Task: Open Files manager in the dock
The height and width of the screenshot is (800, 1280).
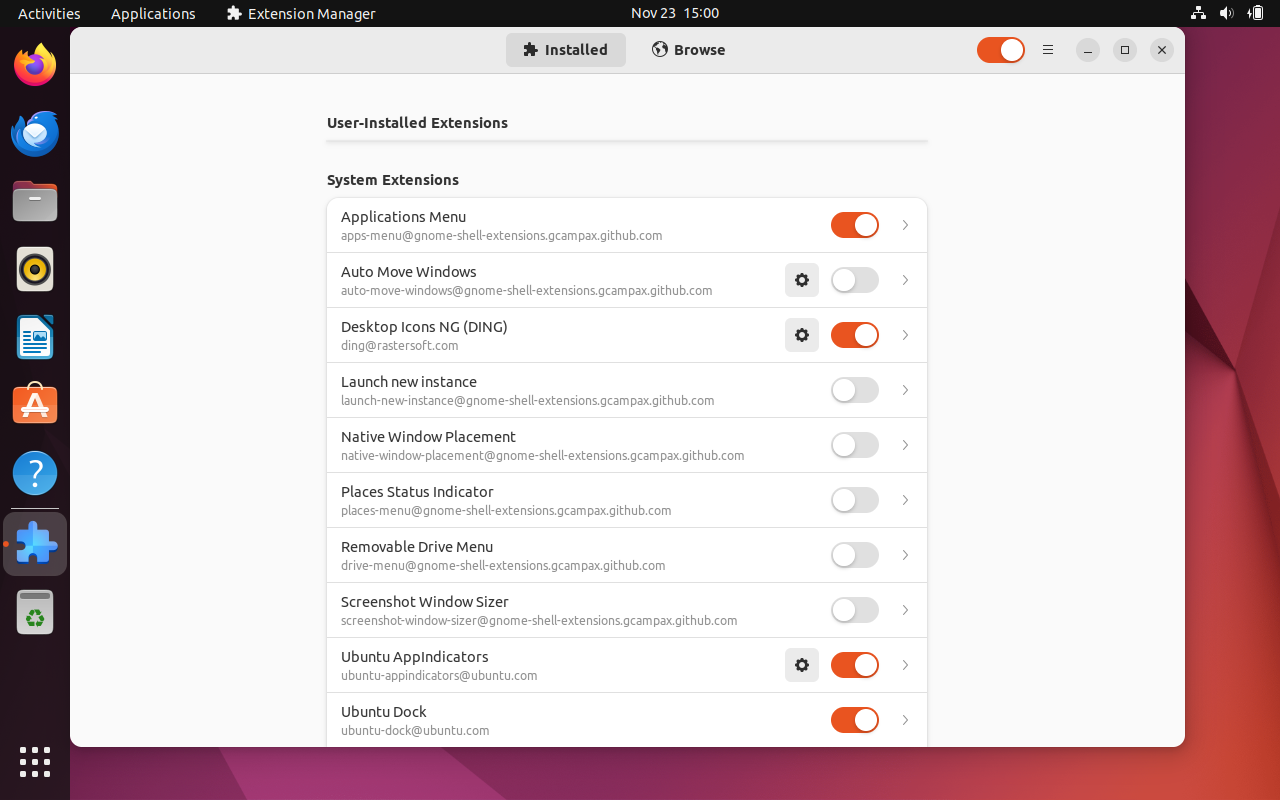Action: pos(35,202)
